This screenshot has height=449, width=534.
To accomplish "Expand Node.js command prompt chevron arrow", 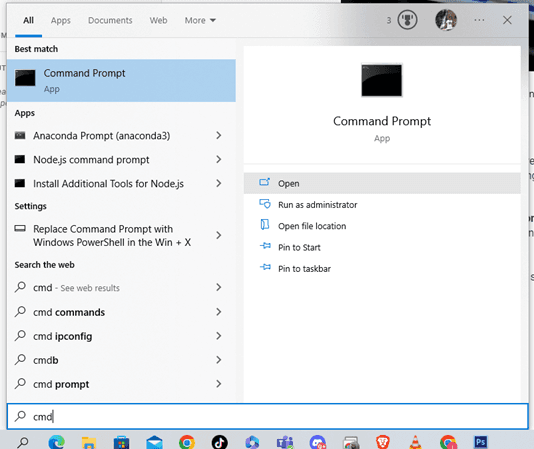I will click(x=219, y=159).
